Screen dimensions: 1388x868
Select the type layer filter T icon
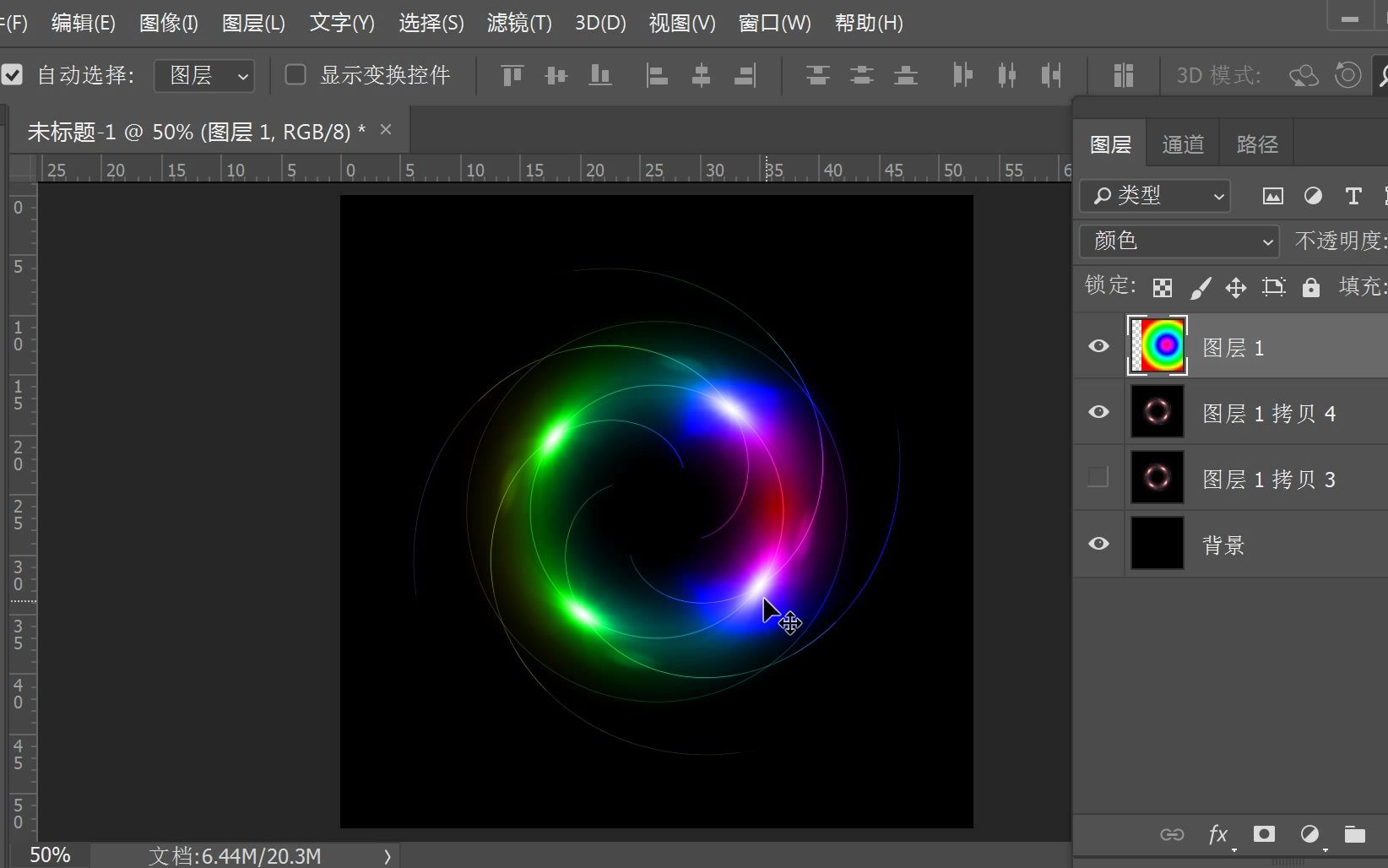pos(1353,196)
